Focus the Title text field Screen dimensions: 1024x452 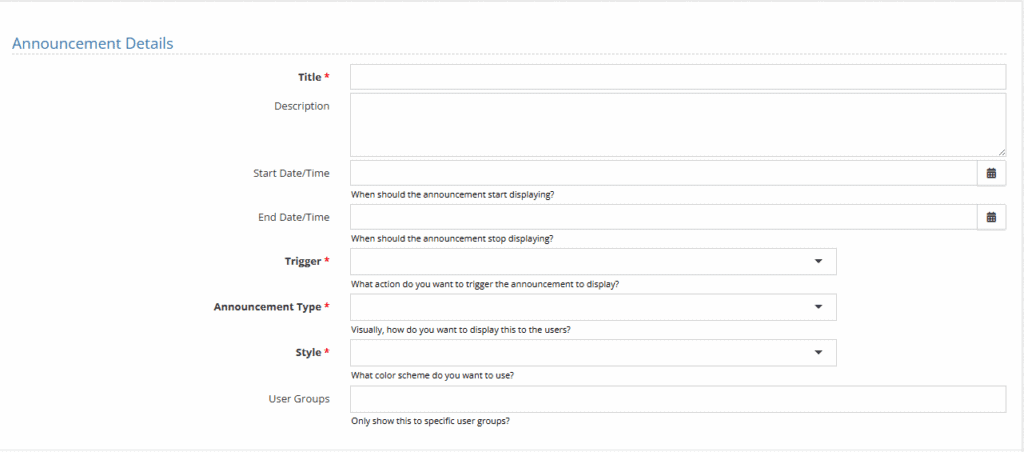[678, 77]
